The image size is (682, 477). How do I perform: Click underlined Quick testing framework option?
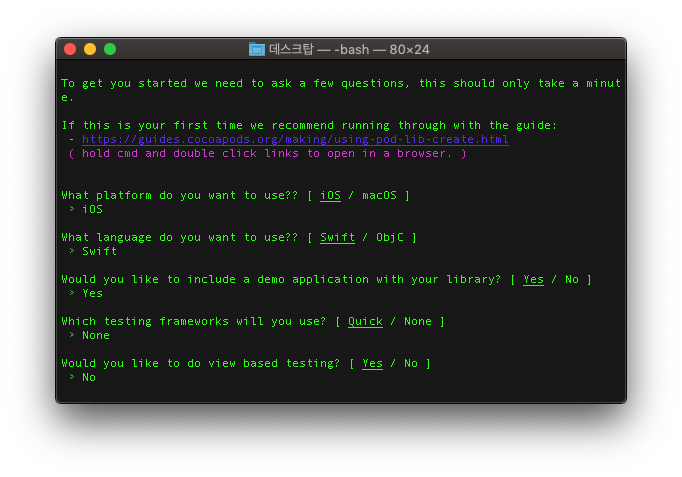tap(365, 322)
